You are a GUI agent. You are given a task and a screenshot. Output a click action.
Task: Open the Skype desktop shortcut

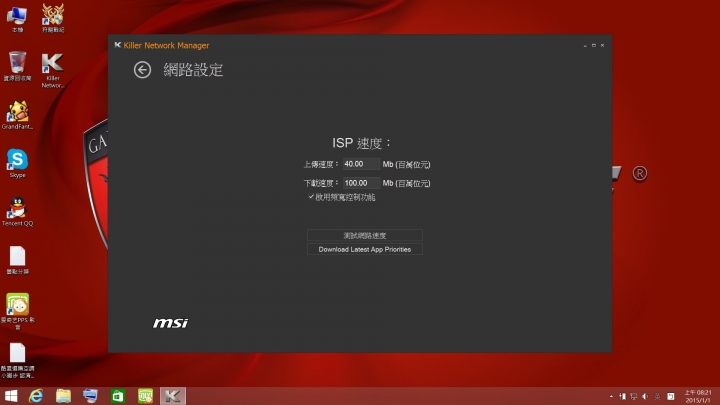pos(17,163)
